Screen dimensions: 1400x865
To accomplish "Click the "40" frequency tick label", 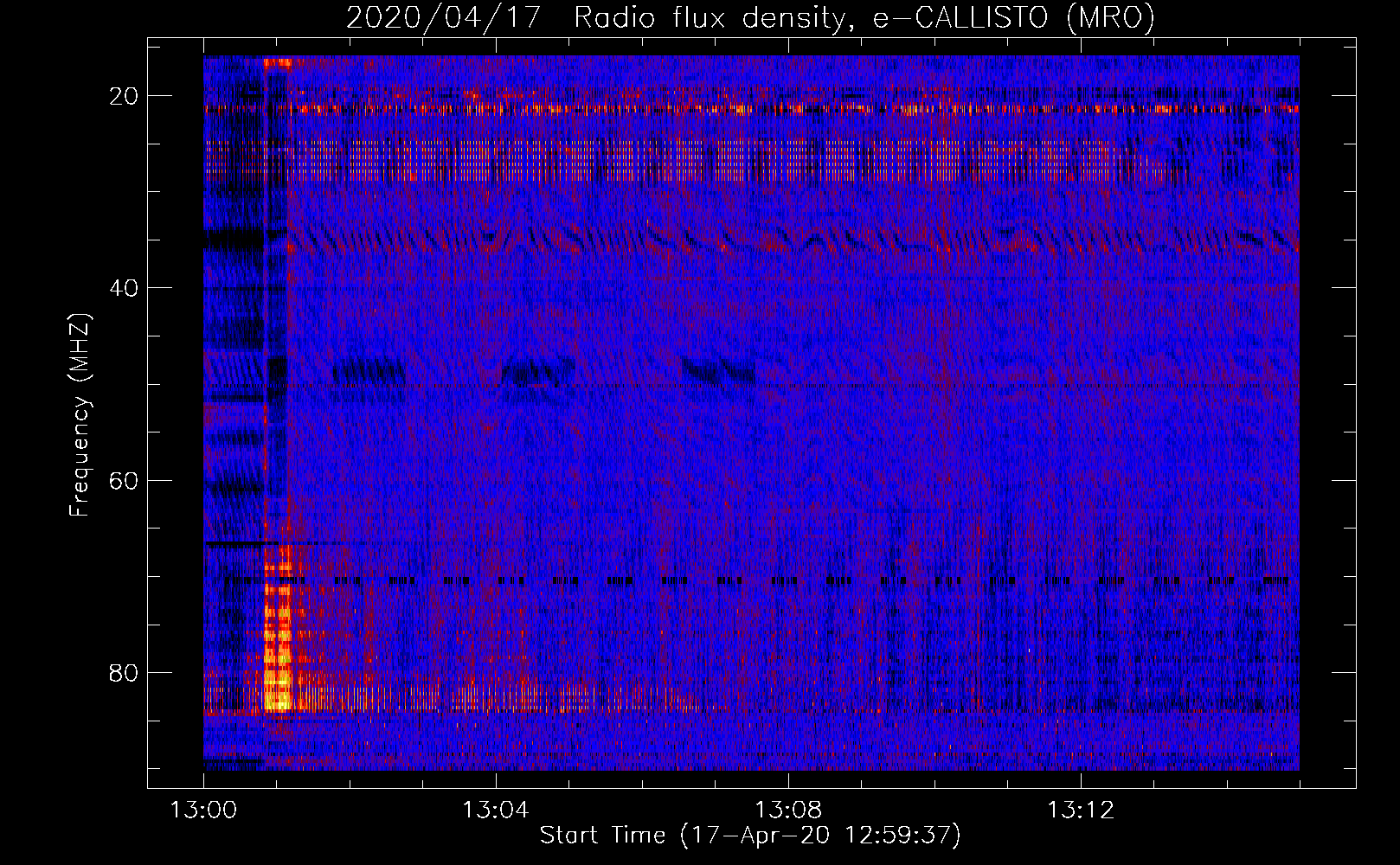I will pyautogui.click(x=125, y=288).
